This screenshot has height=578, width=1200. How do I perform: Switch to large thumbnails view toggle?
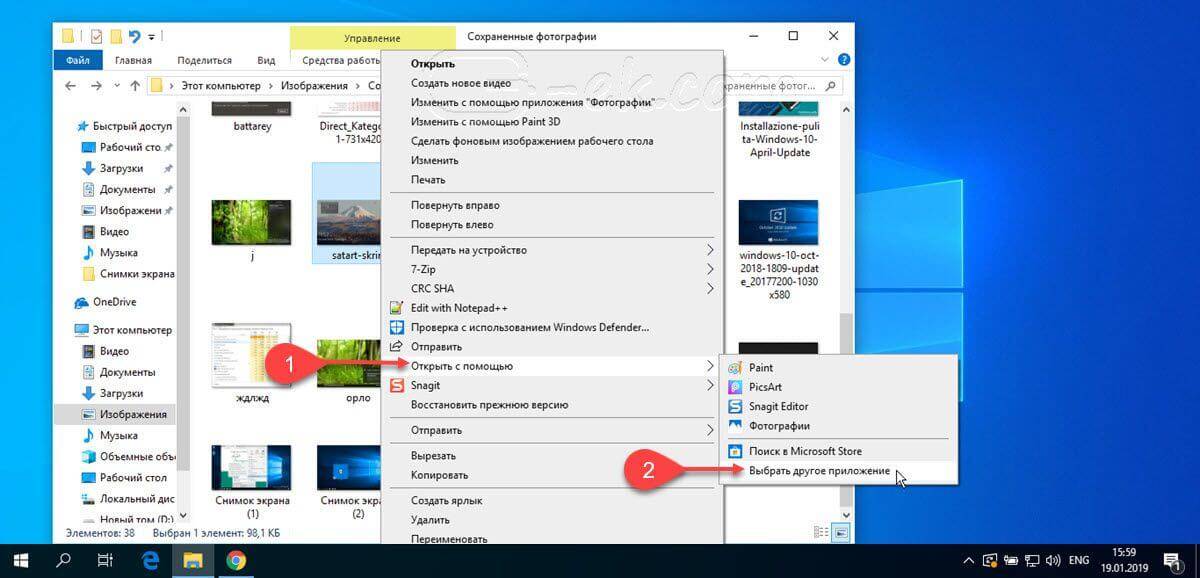pos(840,531)
